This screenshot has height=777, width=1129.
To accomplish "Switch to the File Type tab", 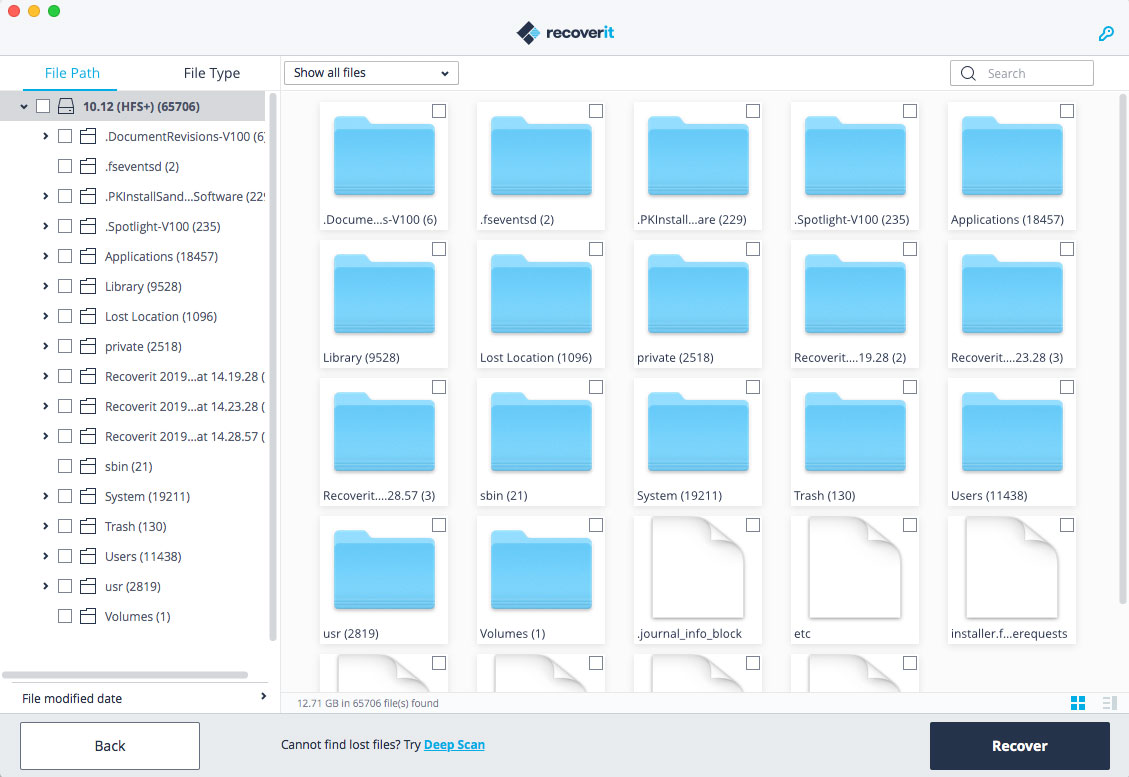I will (211, 72).
